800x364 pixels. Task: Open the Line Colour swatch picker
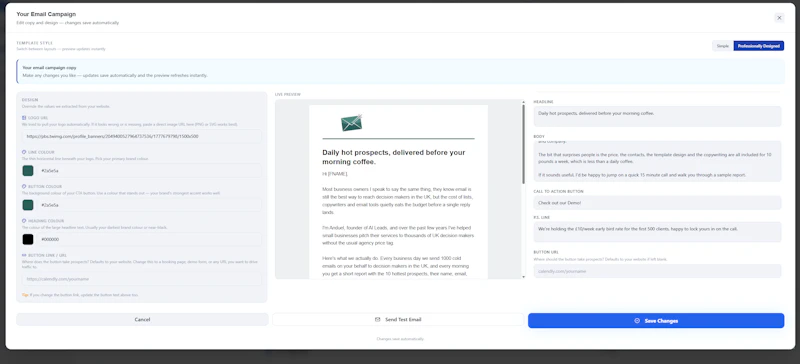[x=28, y=171]
